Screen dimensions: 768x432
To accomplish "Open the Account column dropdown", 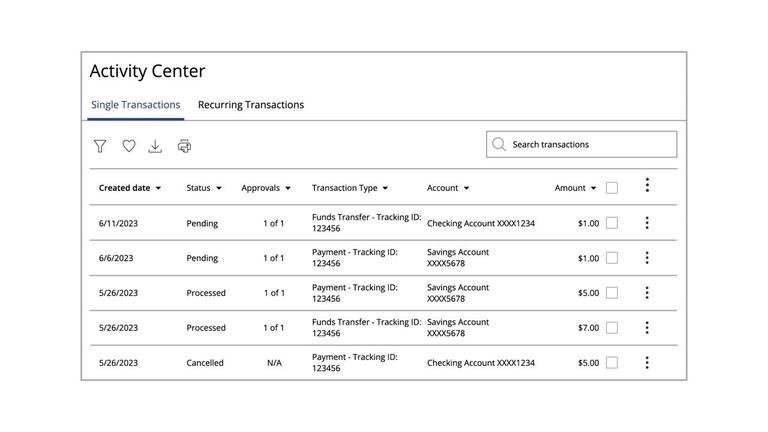I will 448,188.
